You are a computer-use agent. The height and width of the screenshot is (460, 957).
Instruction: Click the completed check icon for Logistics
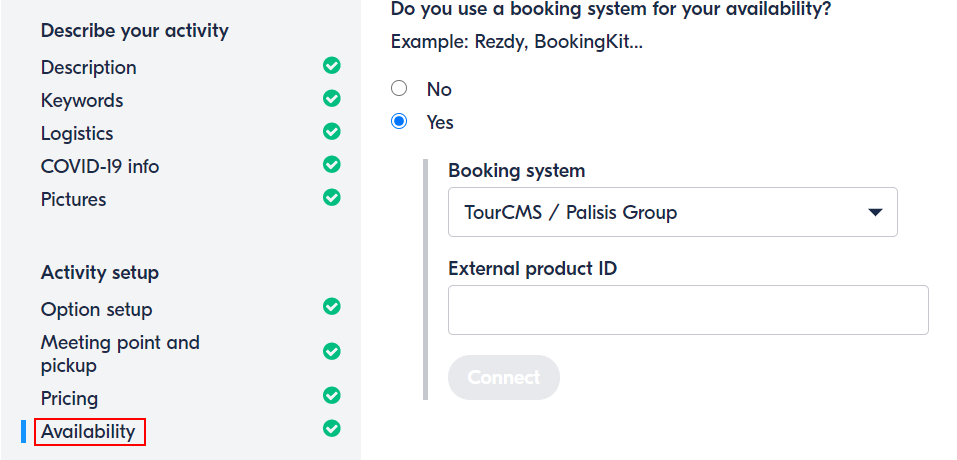click(331, 131)
